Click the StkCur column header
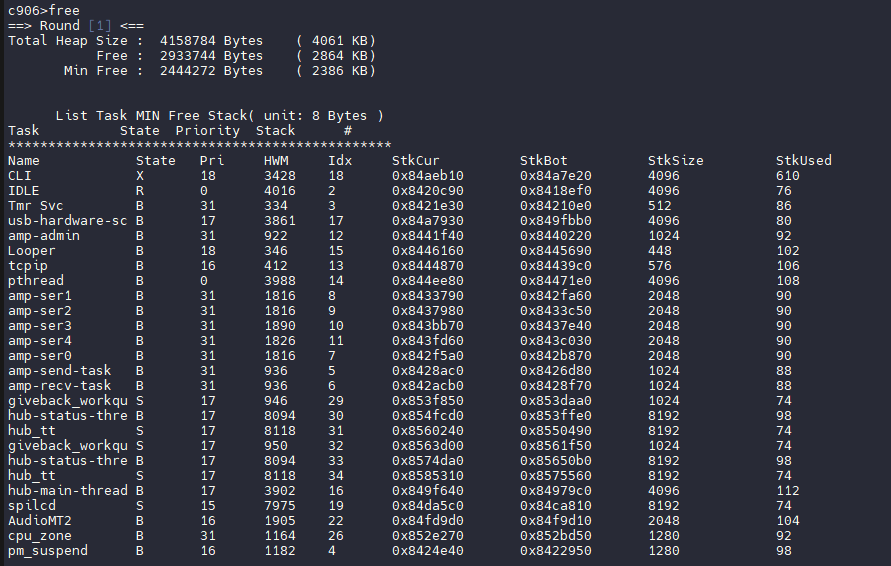This screenshot has width=891, height=566. (x=415, y=161)
